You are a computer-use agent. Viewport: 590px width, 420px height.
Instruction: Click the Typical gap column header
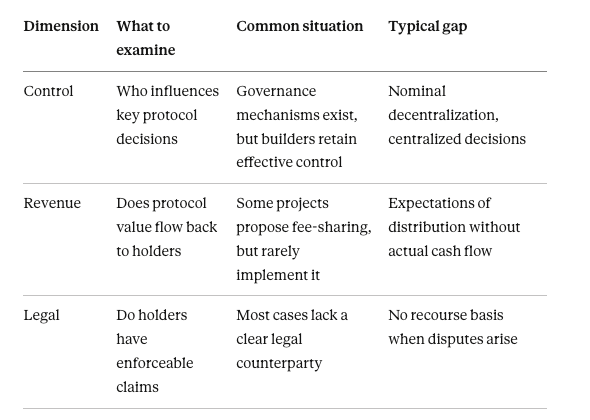click(x=427, y=27)
